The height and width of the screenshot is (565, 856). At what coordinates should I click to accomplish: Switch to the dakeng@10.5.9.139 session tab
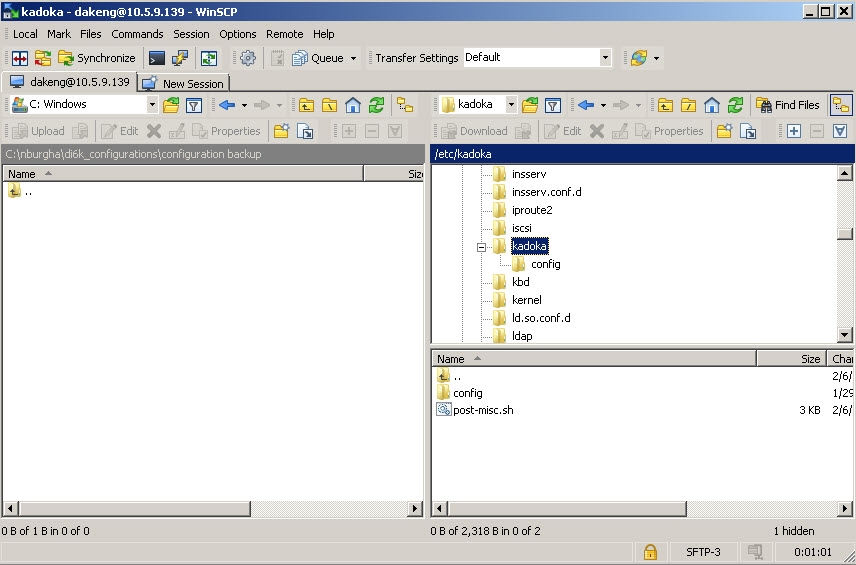point(69,82)
